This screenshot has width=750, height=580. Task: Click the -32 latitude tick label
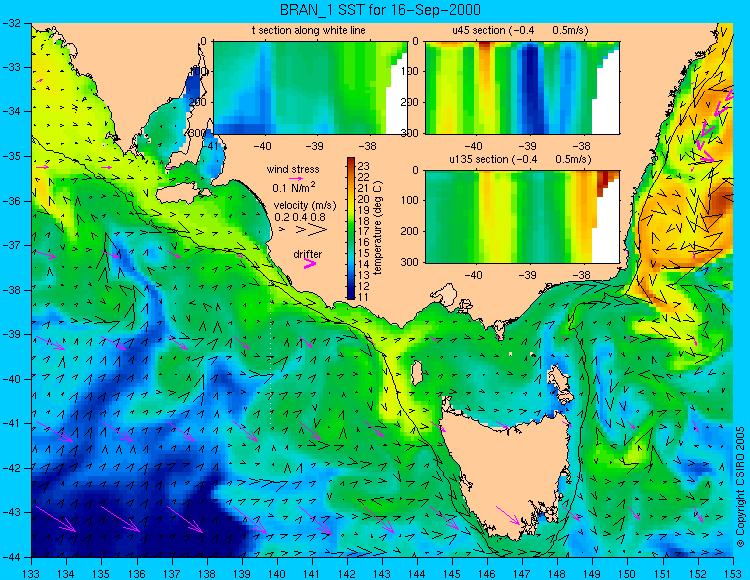pos(12,22)
